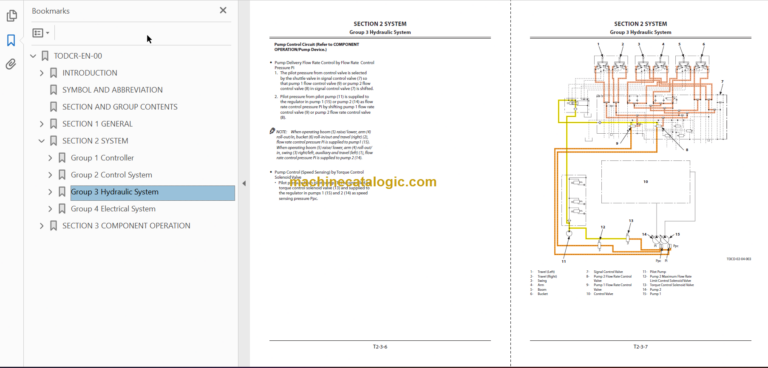Viewport: 768px width, 368px height.
Task: Collapse the TODCR-EN-00 root bookmark
Action: point(33,56)
